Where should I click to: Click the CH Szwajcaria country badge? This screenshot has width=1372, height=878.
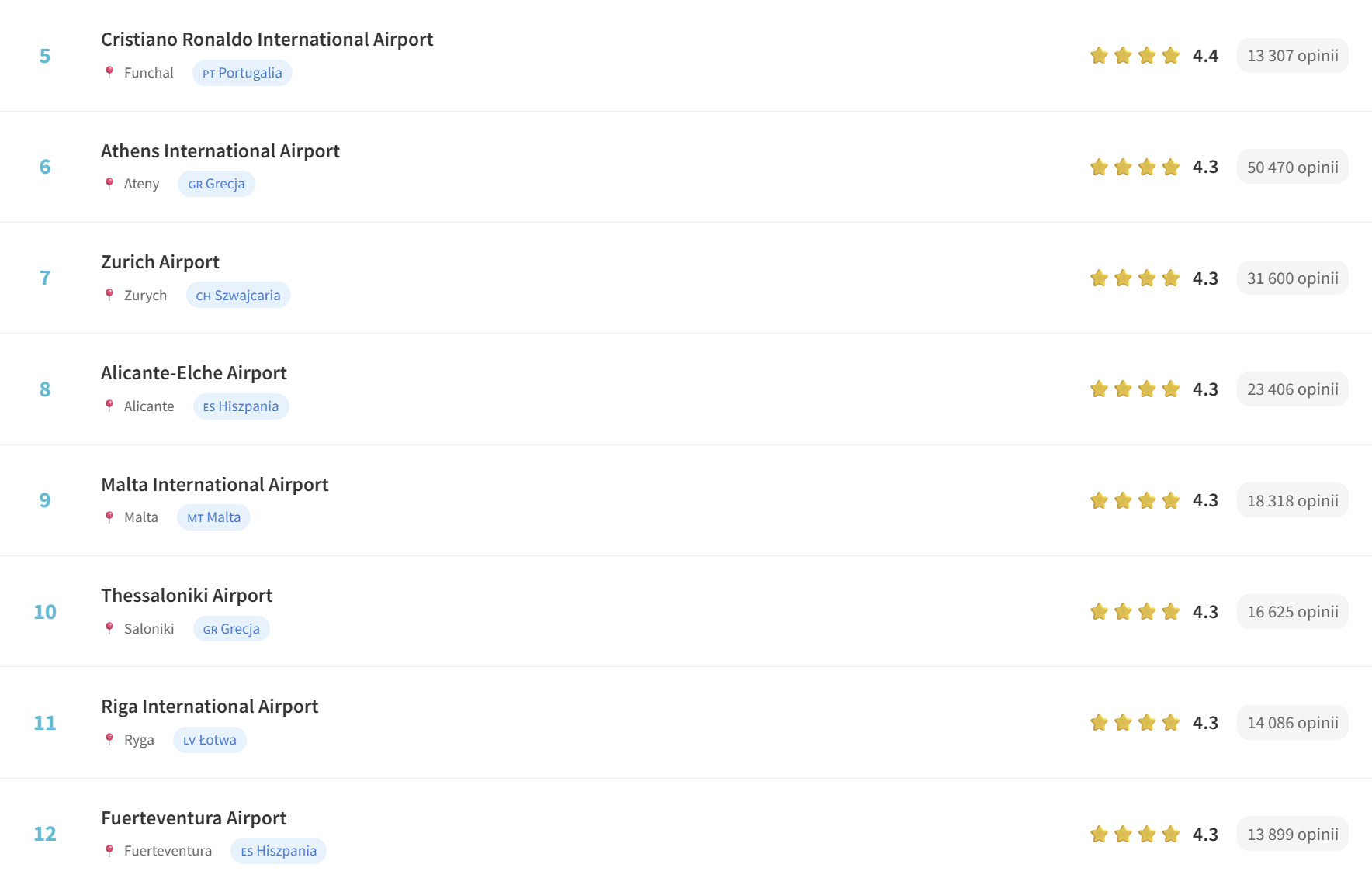click(238, 295)
